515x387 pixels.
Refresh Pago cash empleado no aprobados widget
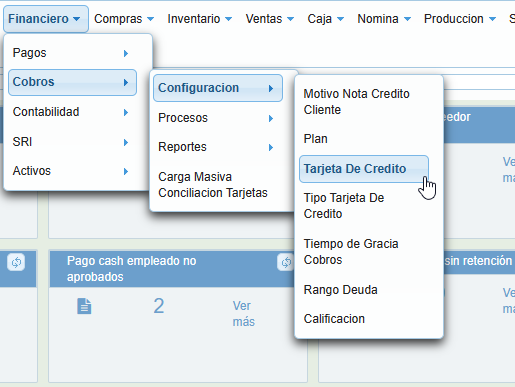pyautogui.click(x=286, y=262)
